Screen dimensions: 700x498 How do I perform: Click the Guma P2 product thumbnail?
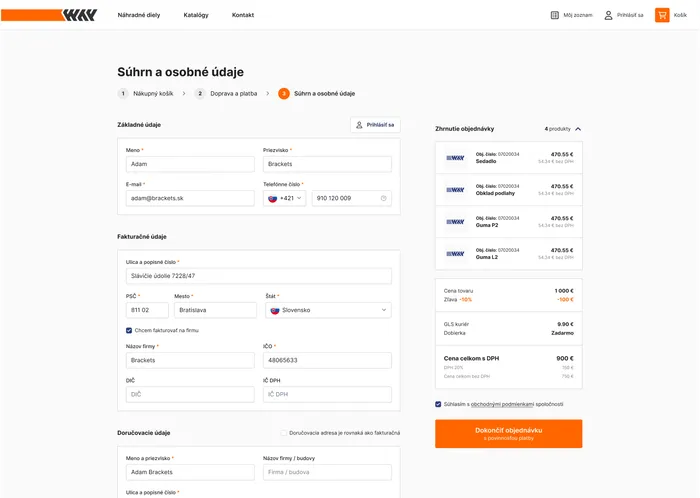click(455, 222)
